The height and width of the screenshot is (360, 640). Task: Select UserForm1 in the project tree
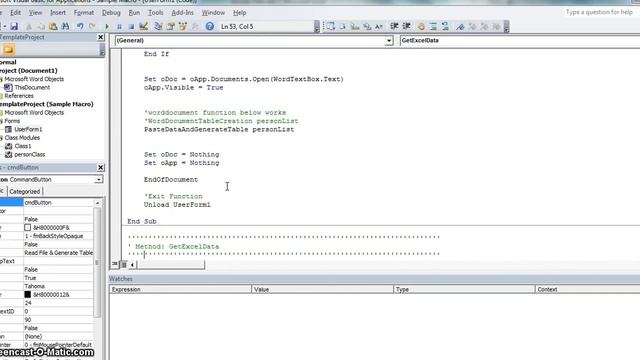coord(28,129)
